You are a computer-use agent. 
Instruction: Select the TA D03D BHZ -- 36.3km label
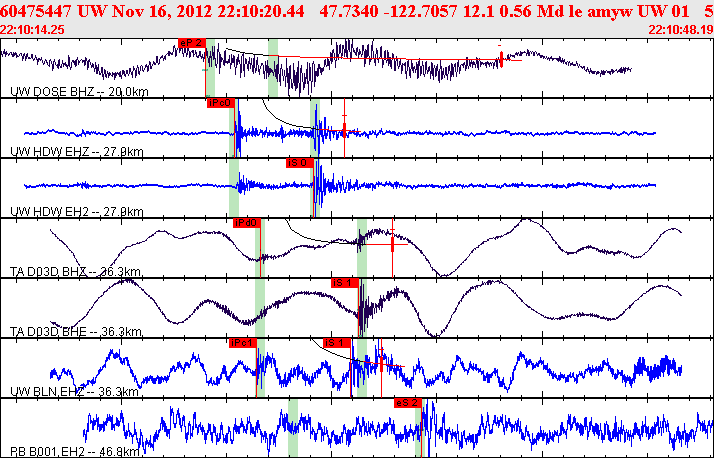click(75, 272)
